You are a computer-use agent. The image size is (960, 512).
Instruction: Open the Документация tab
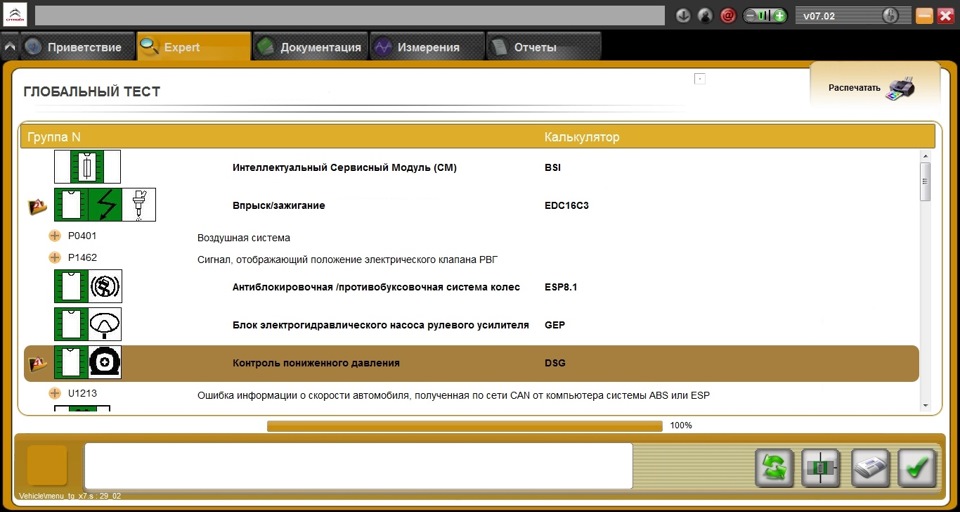pyautogui.click(x=310, y=47)
